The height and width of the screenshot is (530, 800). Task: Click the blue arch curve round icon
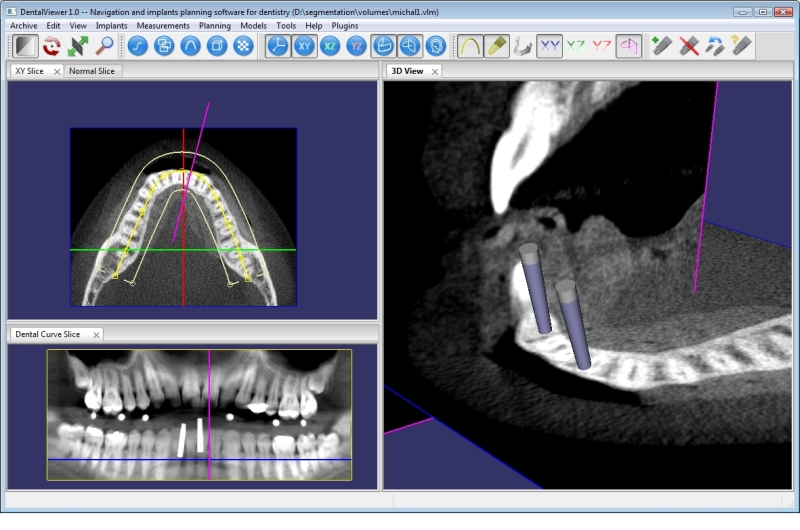click(191, 46)
